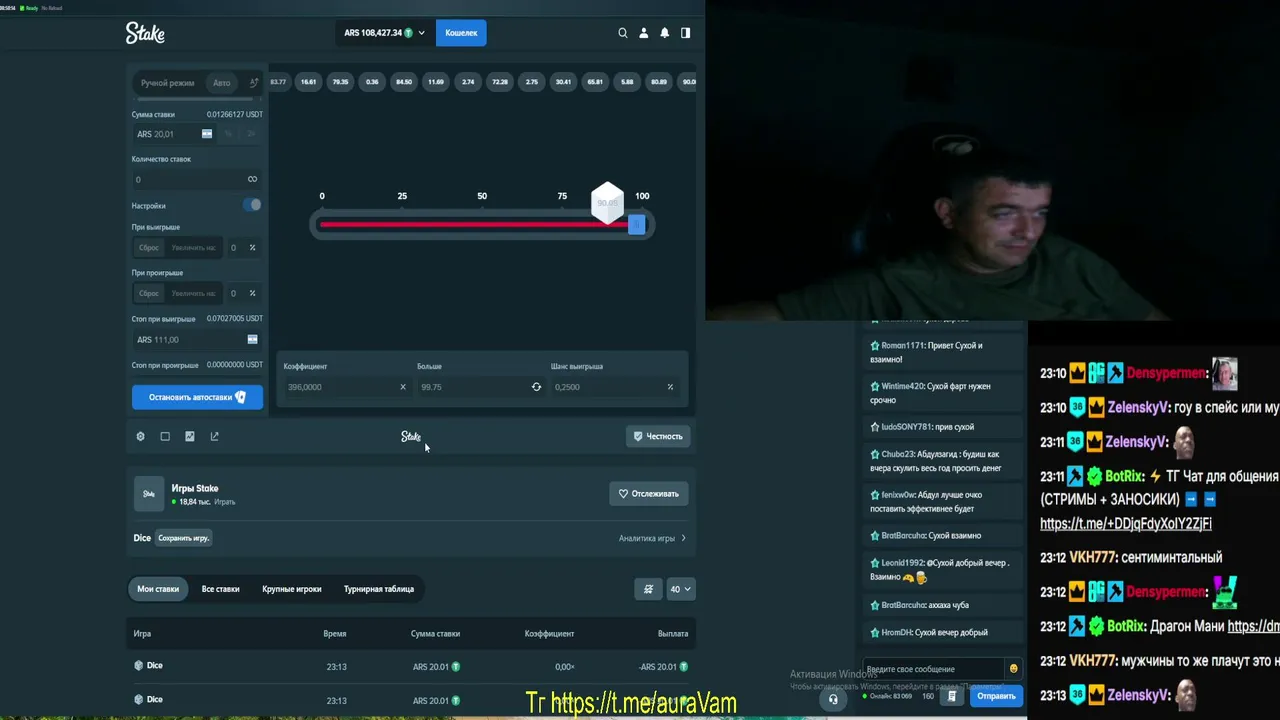Focus the Сумма ставки amount field
Image resolution: width=1280 pixels, height=720 pixels.
click(x=174, y=134)
